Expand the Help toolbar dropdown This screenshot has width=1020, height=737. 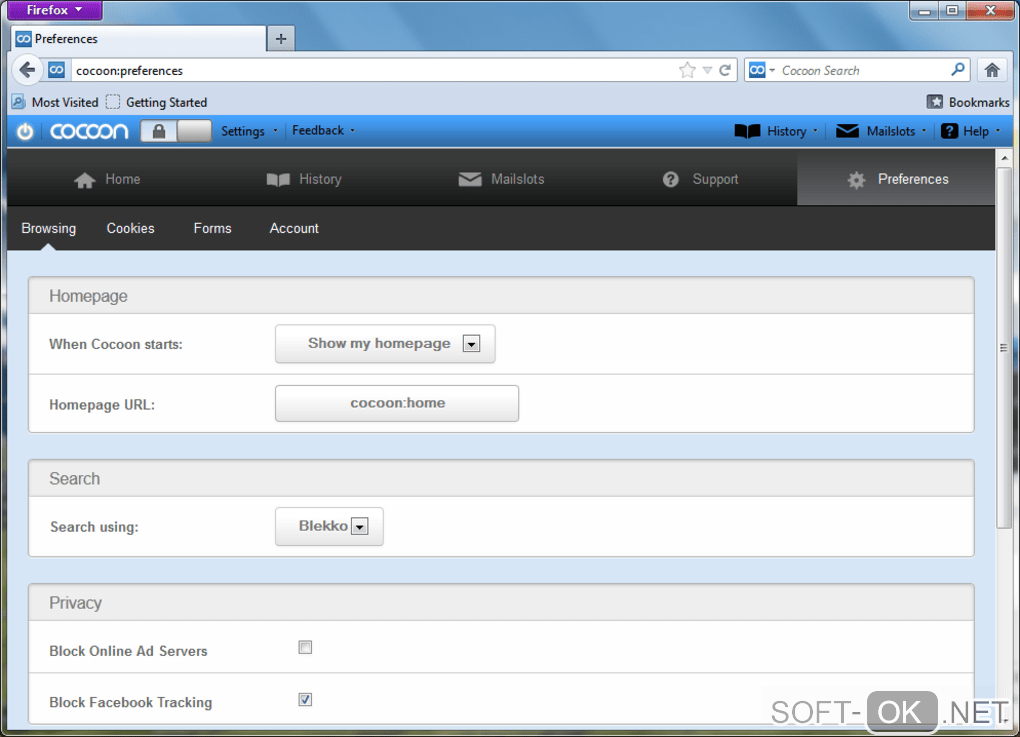coord(998,131)
